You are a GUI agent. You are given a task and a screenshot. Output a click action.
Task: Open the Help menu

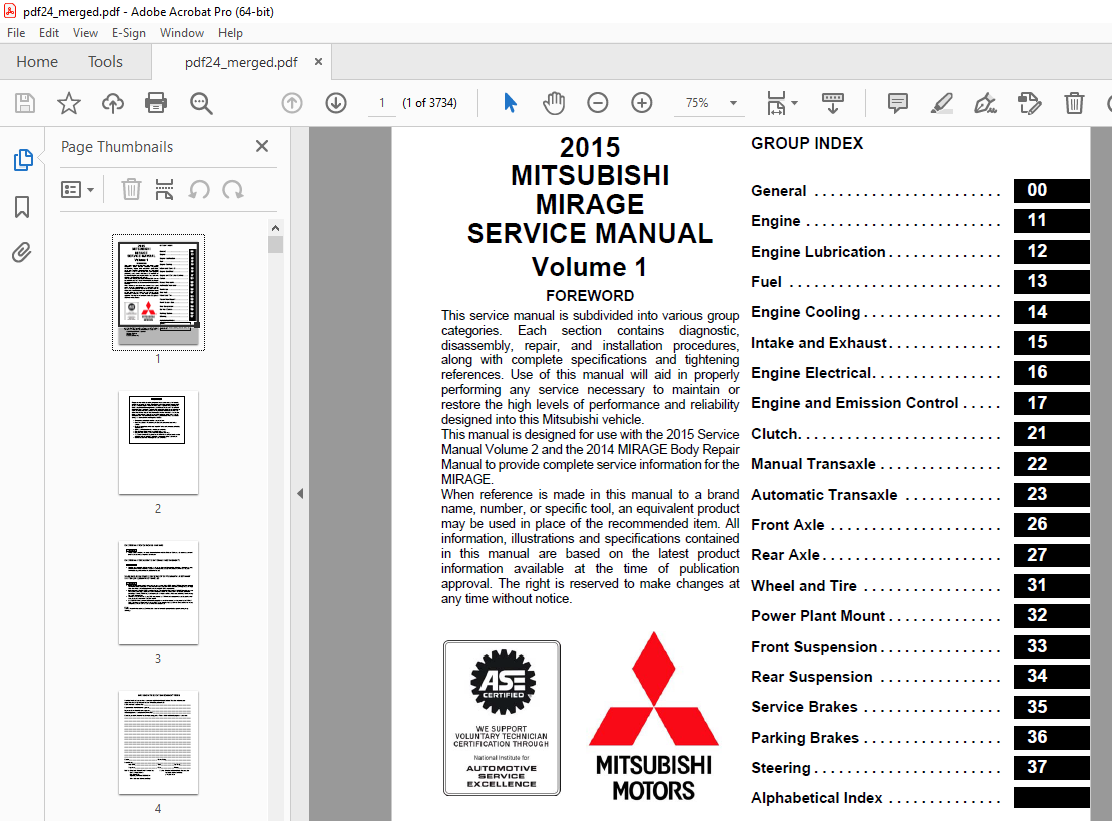click(x=230, y=33)
